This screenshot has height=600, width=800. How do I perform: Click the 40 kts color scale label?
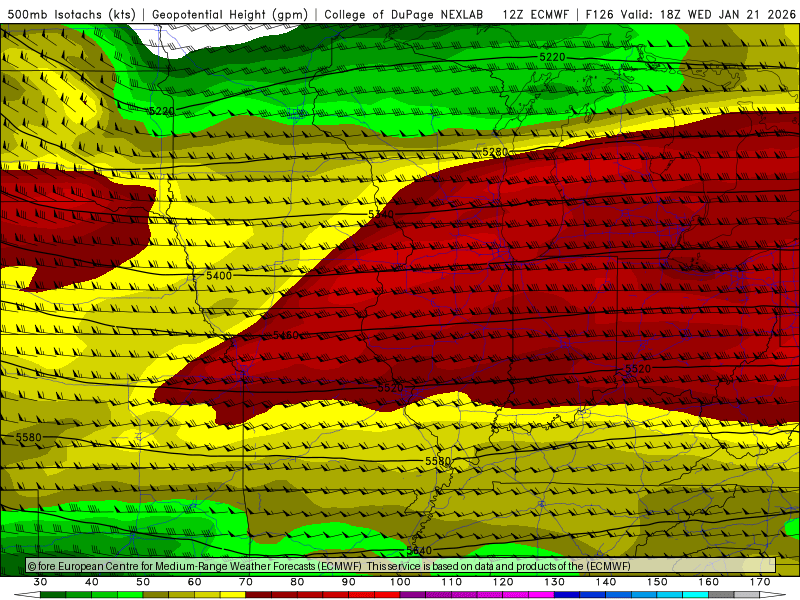coord(92,582)
